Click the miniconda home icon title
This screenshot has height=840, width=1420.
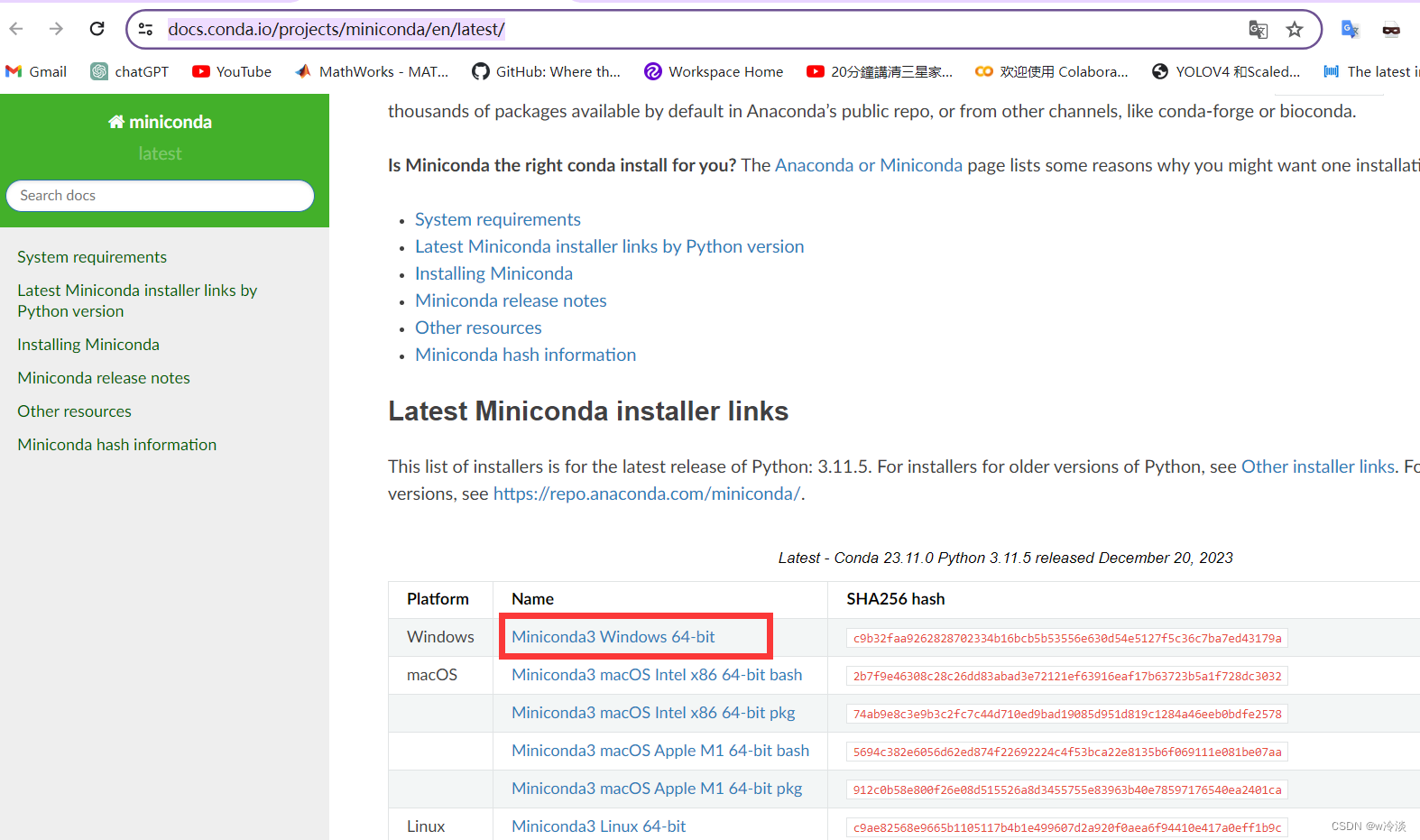pos(160,122)
